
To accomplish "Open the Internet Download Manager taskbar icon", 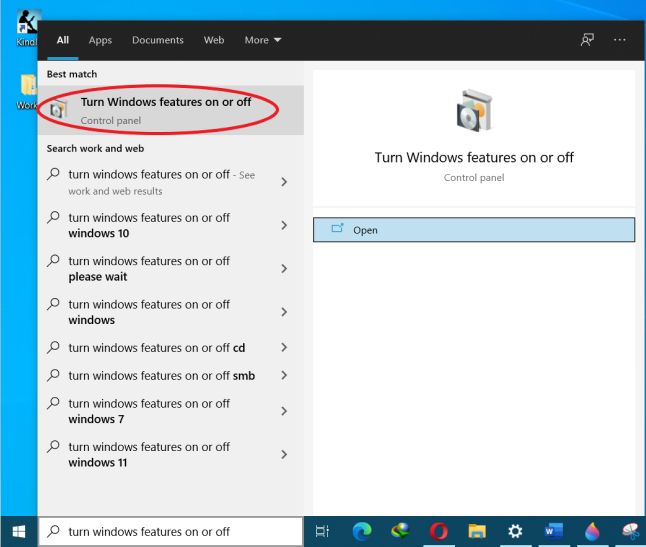I will click(x=400, y=531).
